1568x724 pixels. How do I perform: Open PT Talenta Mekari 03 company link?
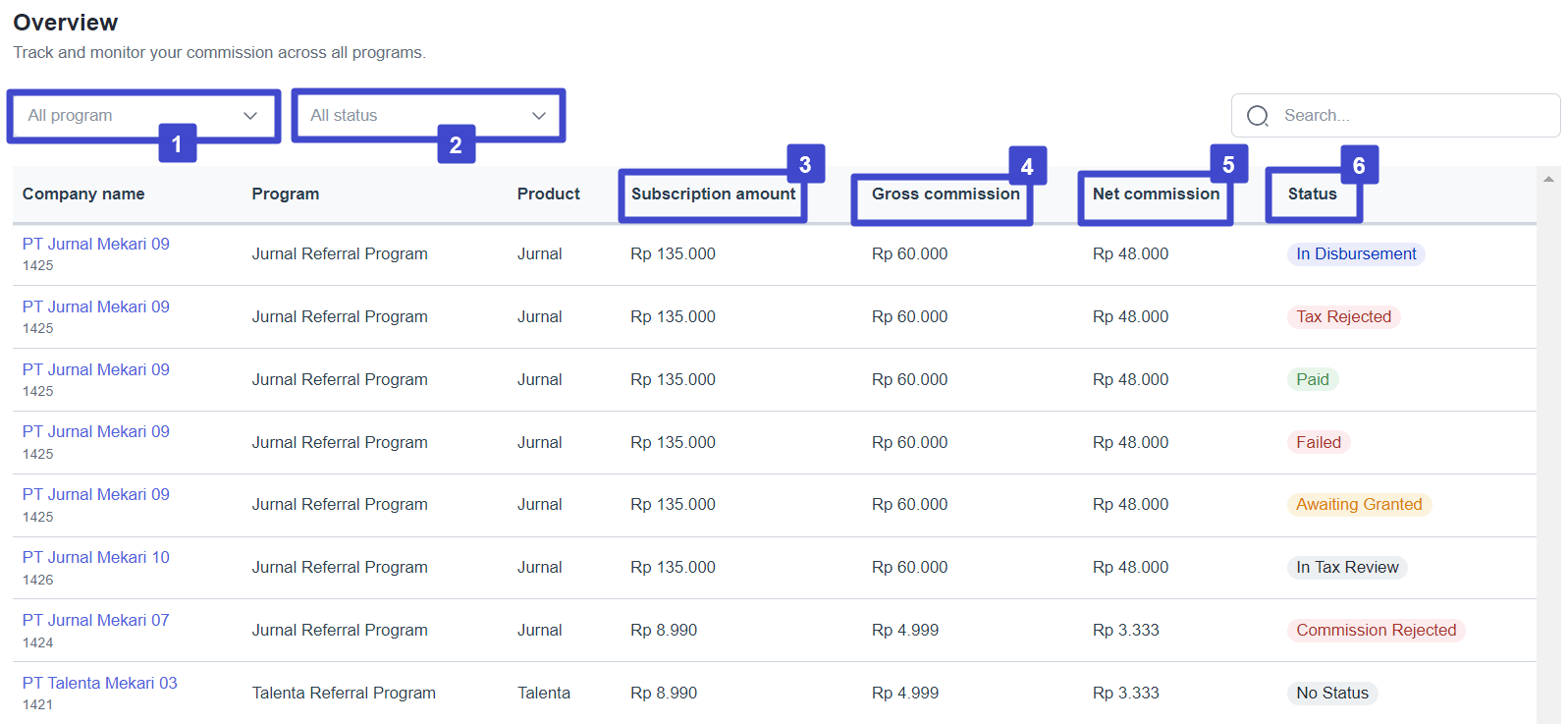(100, 684)
